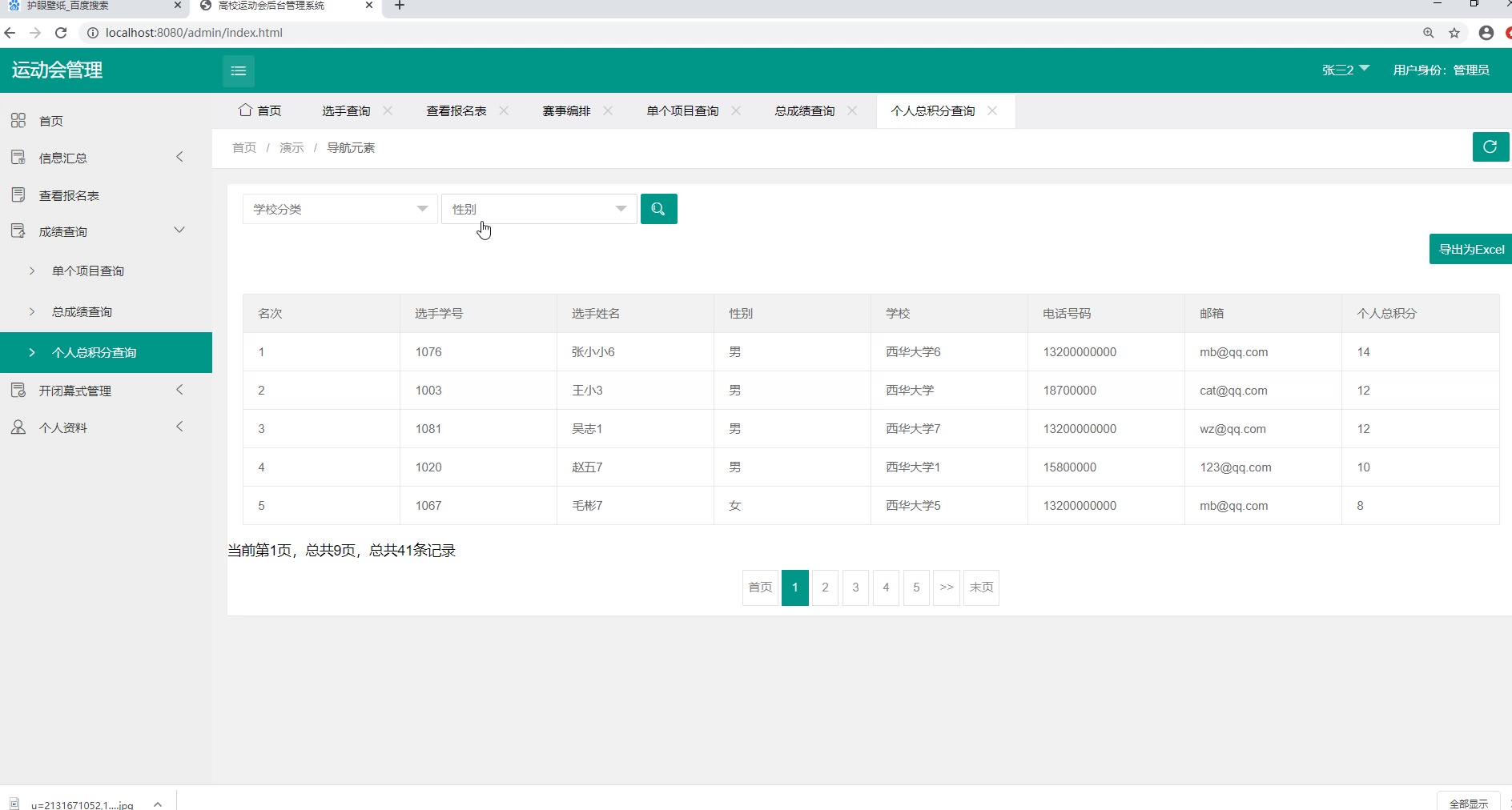Switch to 总成绩查询 tab
Viewport: 1512px width, 810px height.
coord(804,110)
